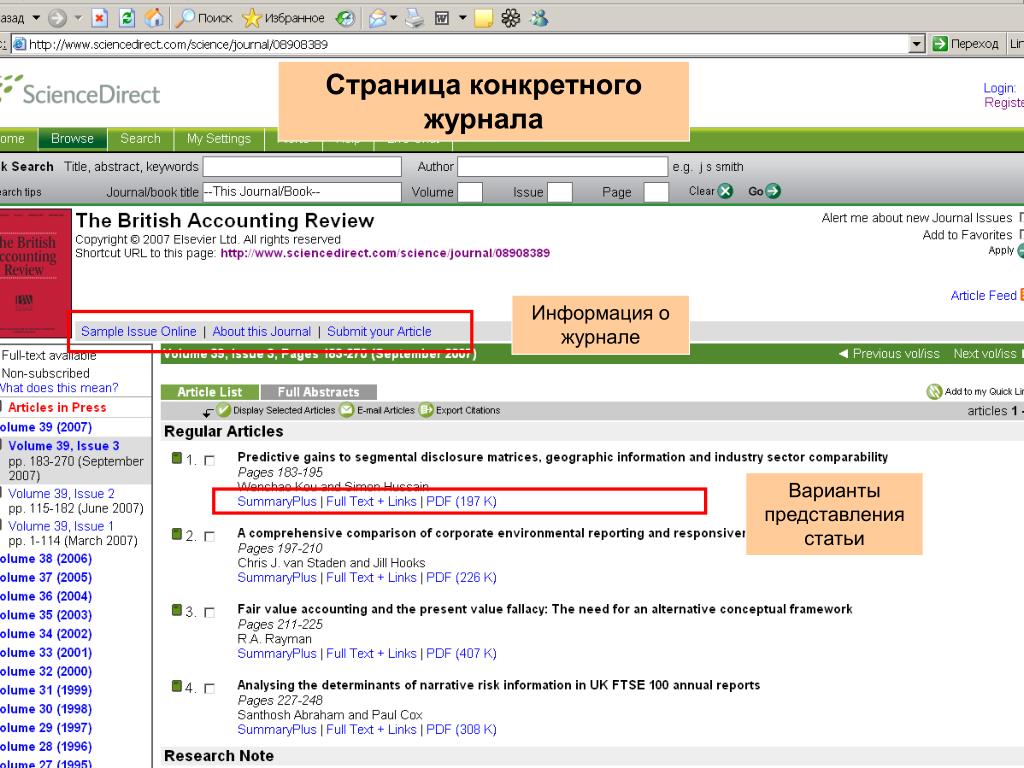Image resolution: width=1024 pixels, height=768 pixels.
Task: Check the box for article 3
Action: (x=210, y=613)
